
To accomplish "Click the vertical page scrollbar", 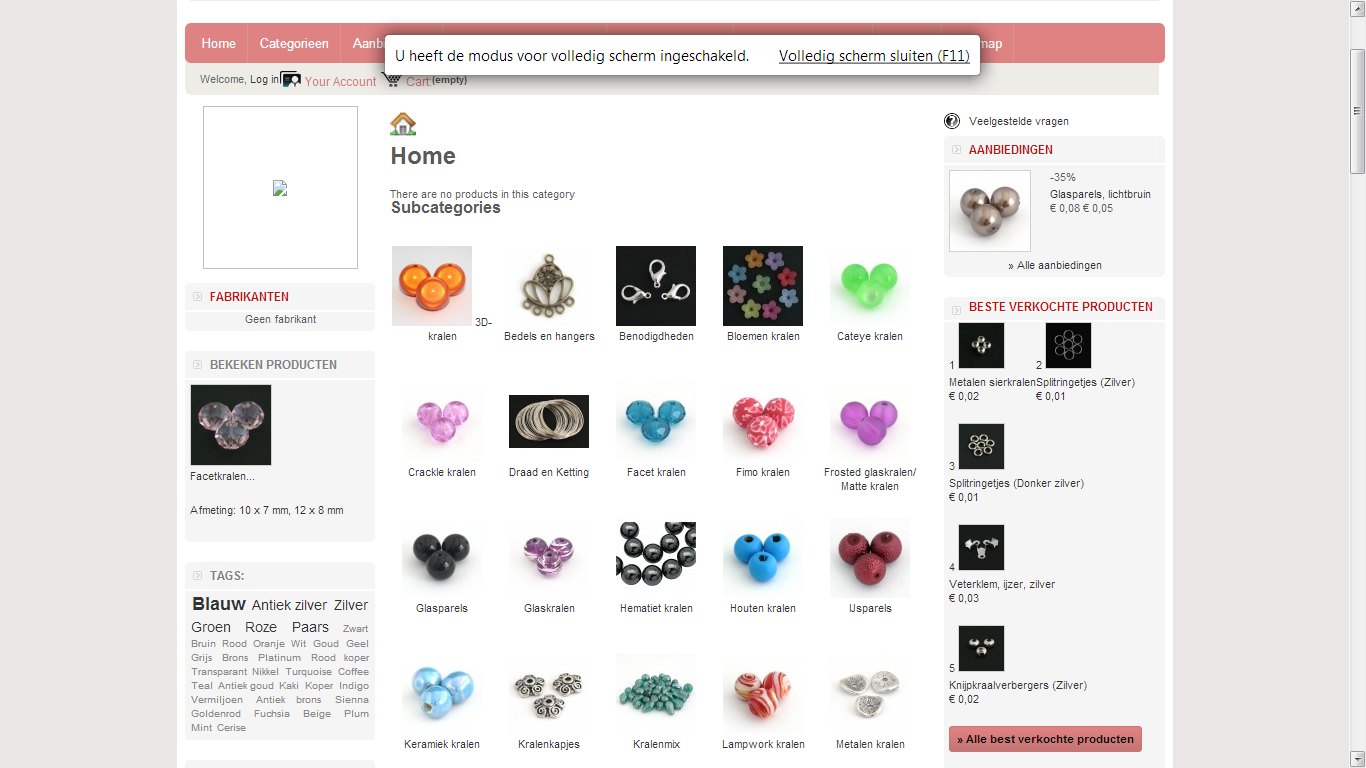I will (1357, 384).
